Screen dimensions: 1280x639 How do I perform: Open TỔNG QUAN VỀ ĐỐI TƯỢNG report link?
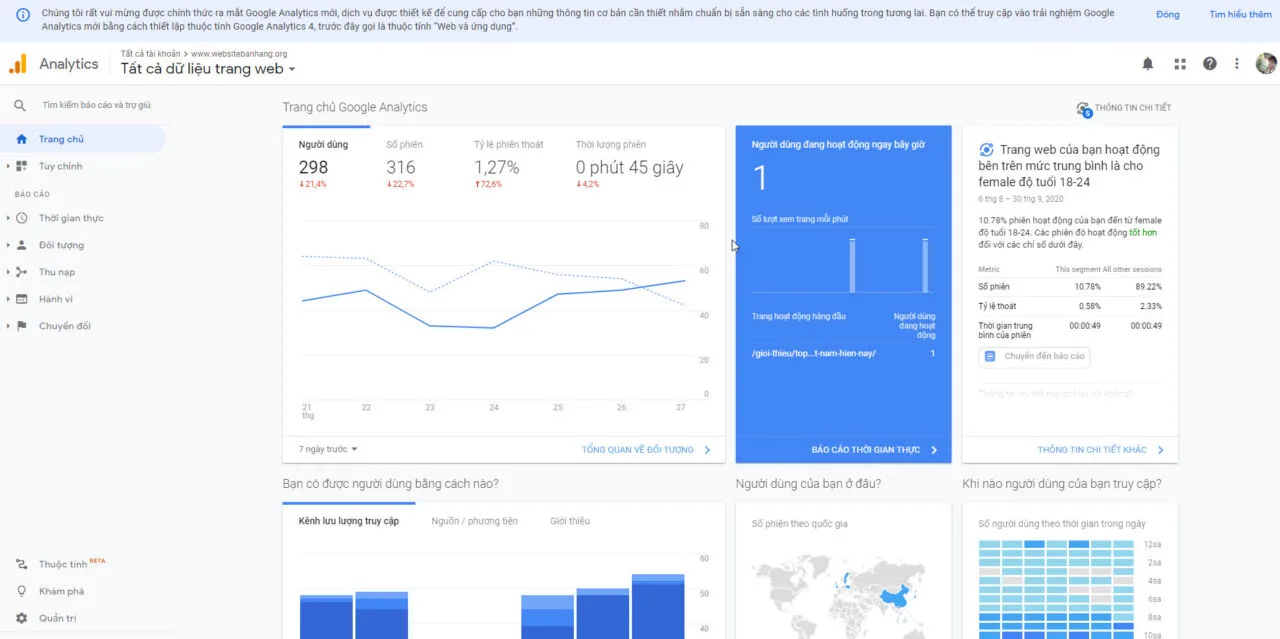pos(646,450)
